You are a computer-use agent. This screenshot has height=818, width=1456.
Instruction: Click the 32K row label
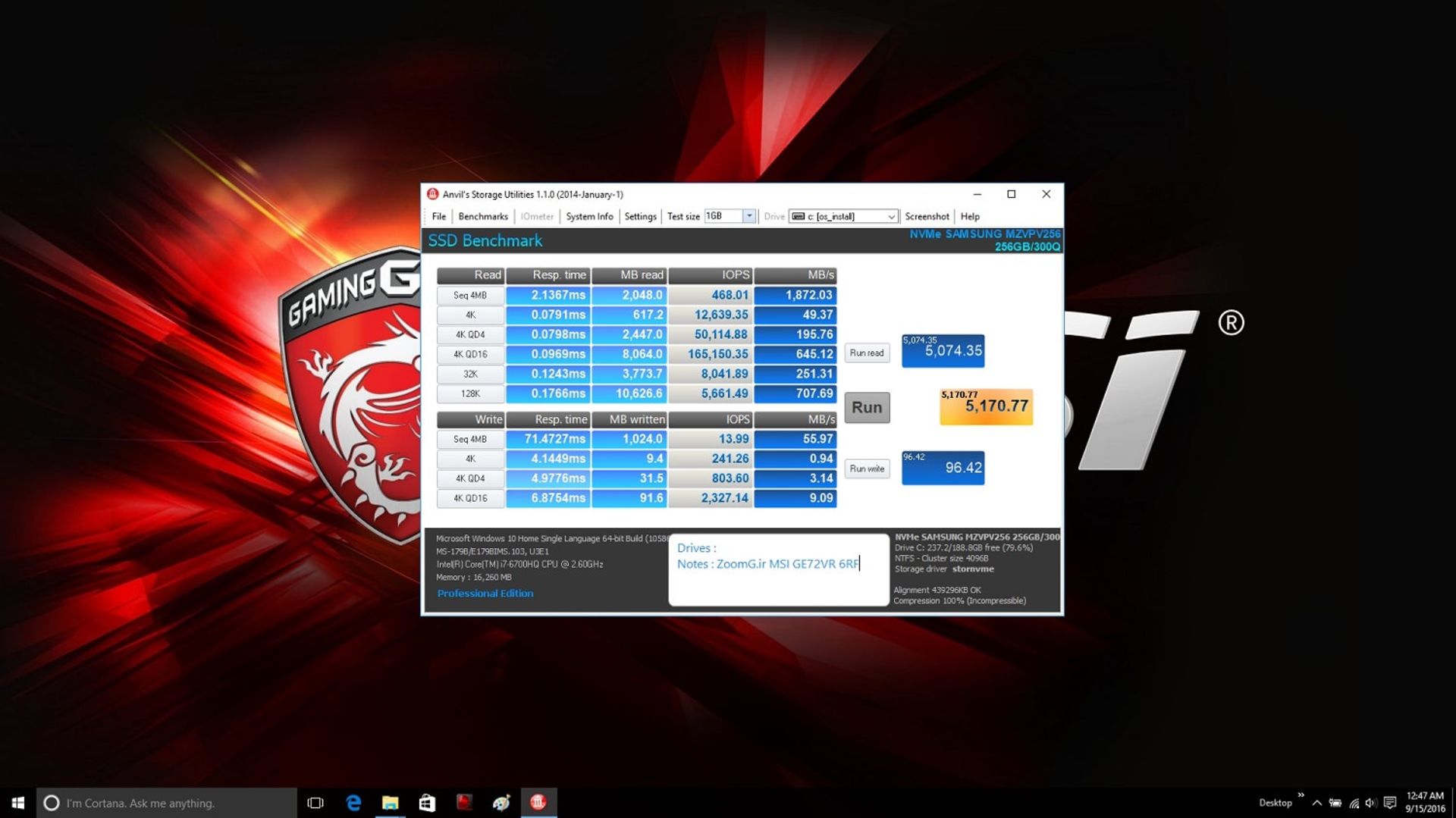pyautogui.click(x=470, y=375)
